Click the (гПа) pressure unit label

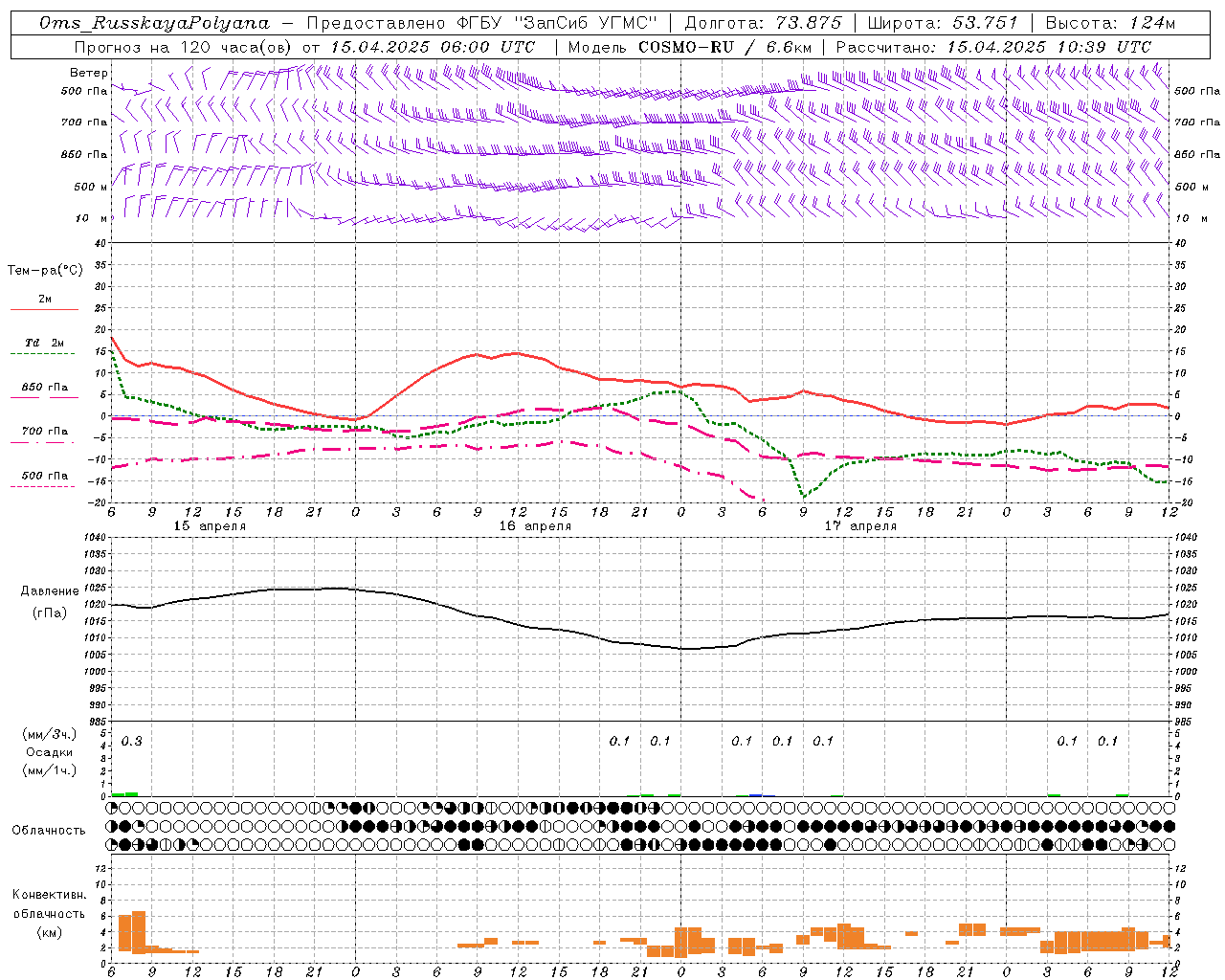tap(50, 612)
